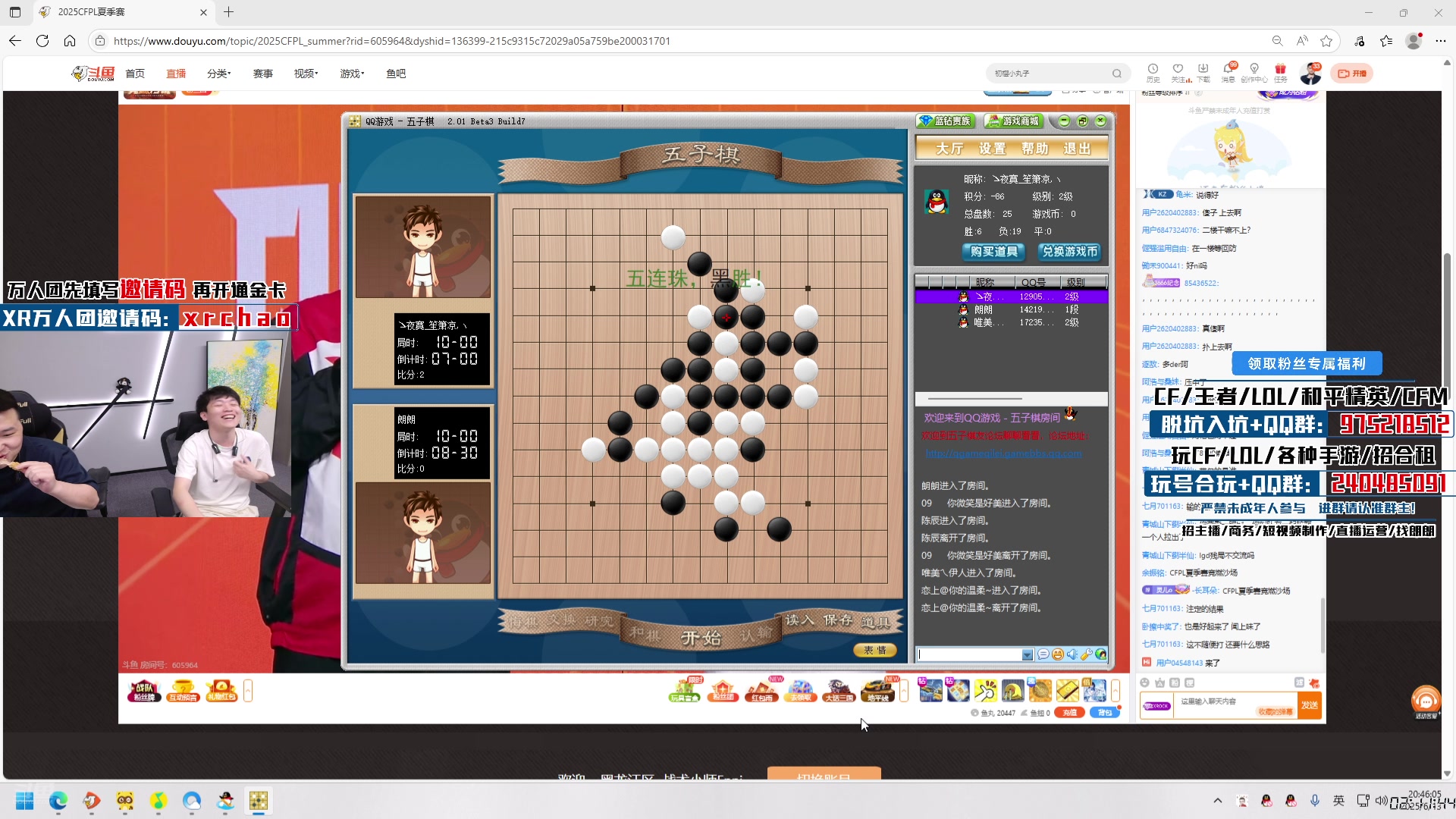Open the creator center lightbulb icon

coord(1254,69)
